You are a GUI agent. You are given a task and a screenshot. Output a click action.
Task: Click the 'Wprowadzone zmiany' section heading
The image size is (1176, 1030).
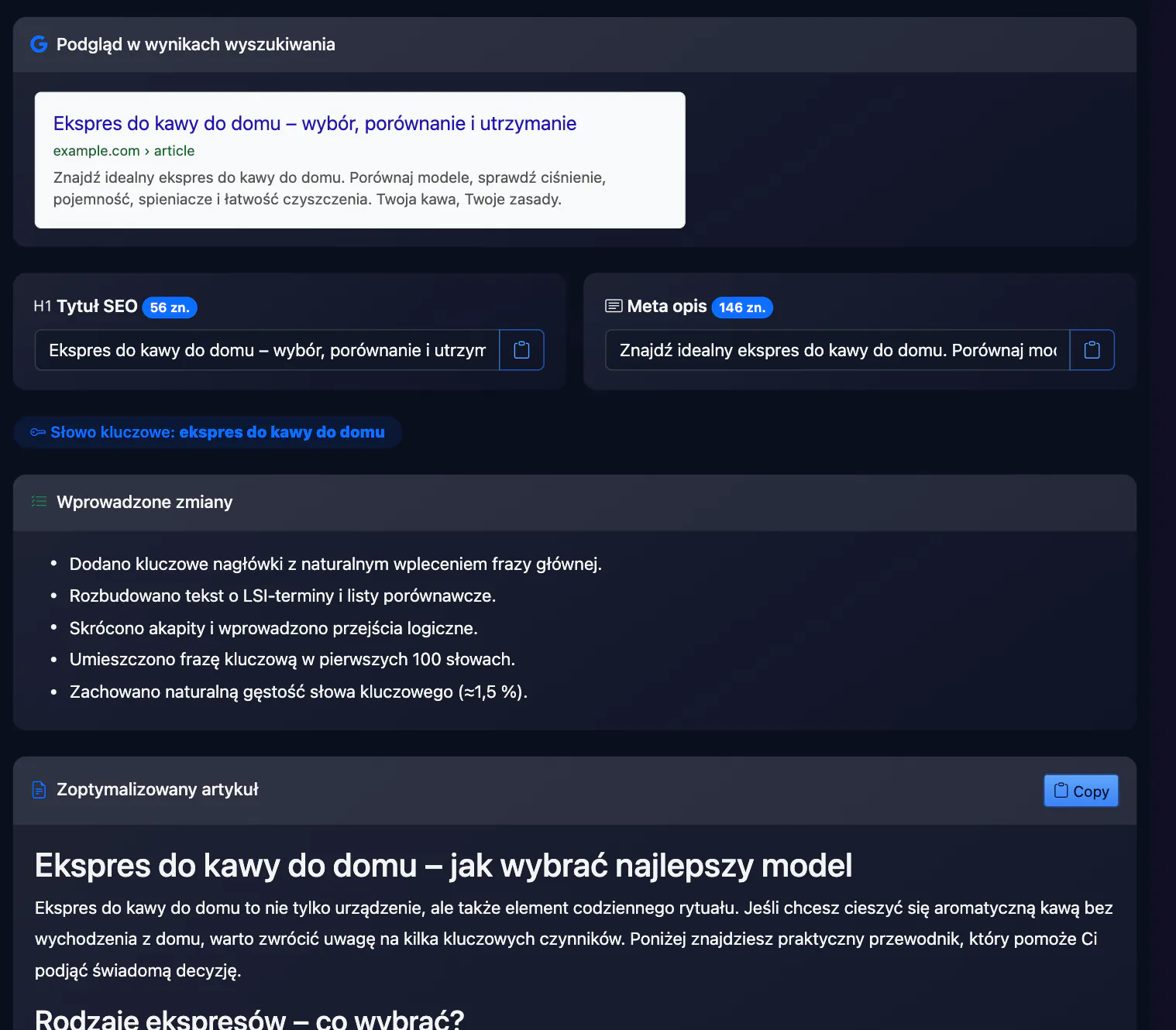point(145,502)
